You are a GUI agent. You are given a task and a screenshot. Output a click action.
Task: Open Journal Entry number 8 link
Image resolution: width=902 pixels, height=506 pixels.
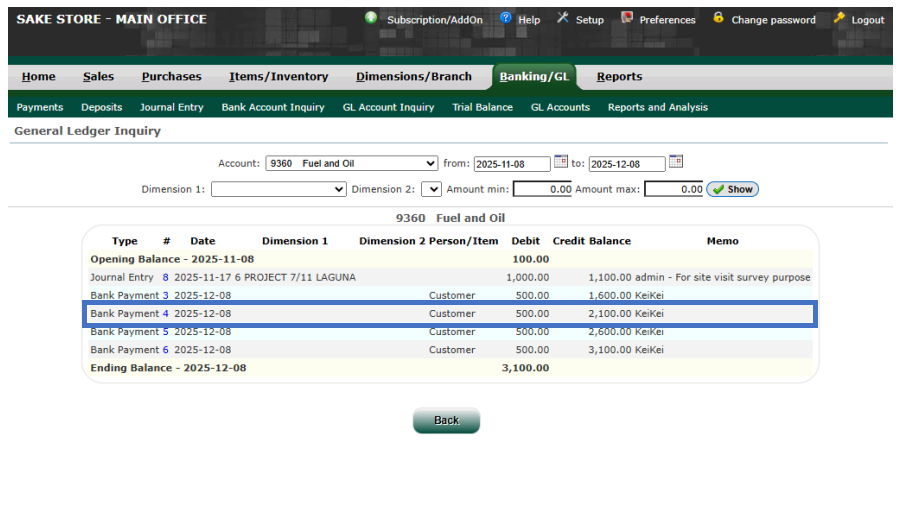pyautogui.click(x=166, y=278)
